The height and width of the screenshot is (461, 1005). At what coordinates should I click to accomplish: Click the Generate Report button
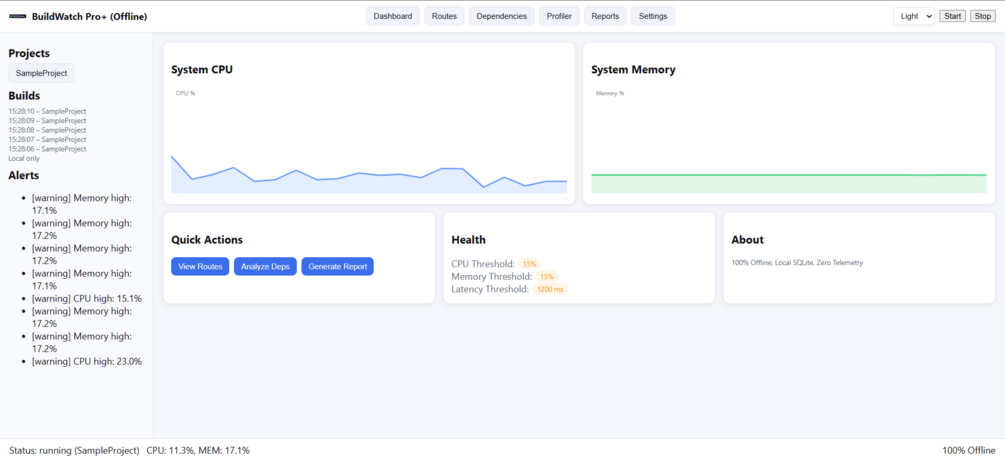[338, 266]
